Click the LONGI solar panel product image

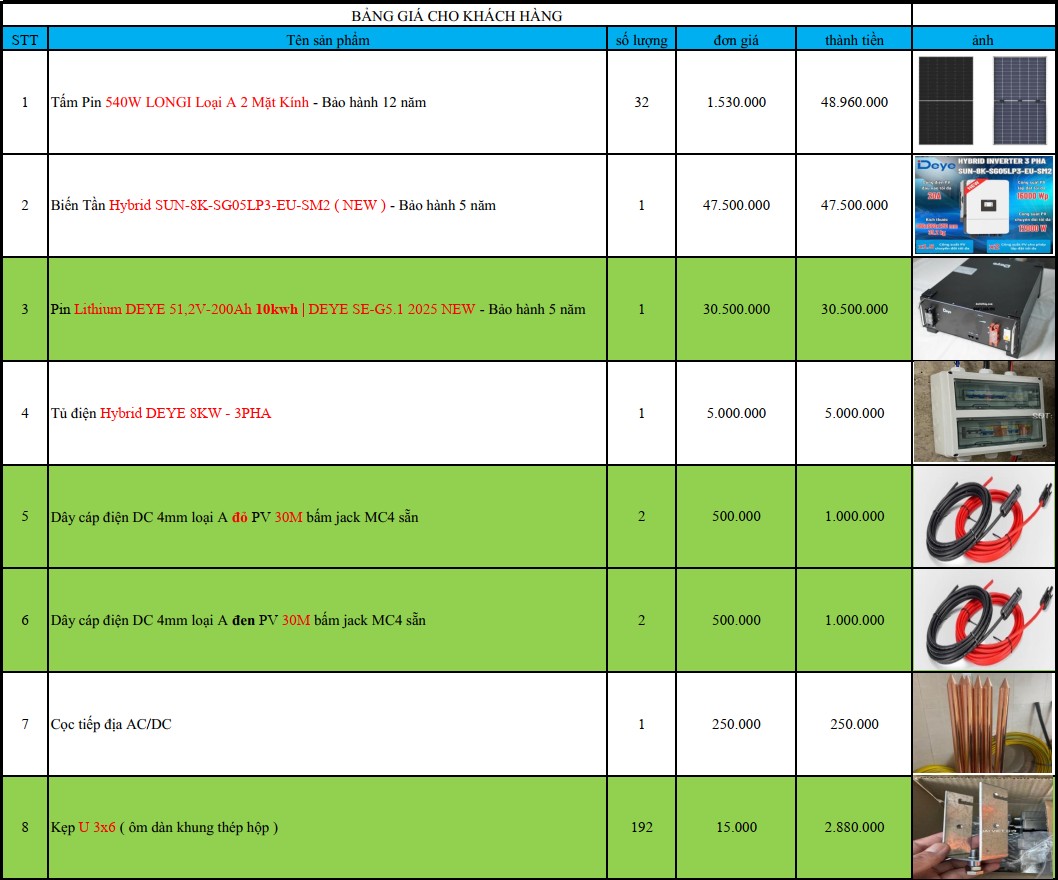(983, 101)
